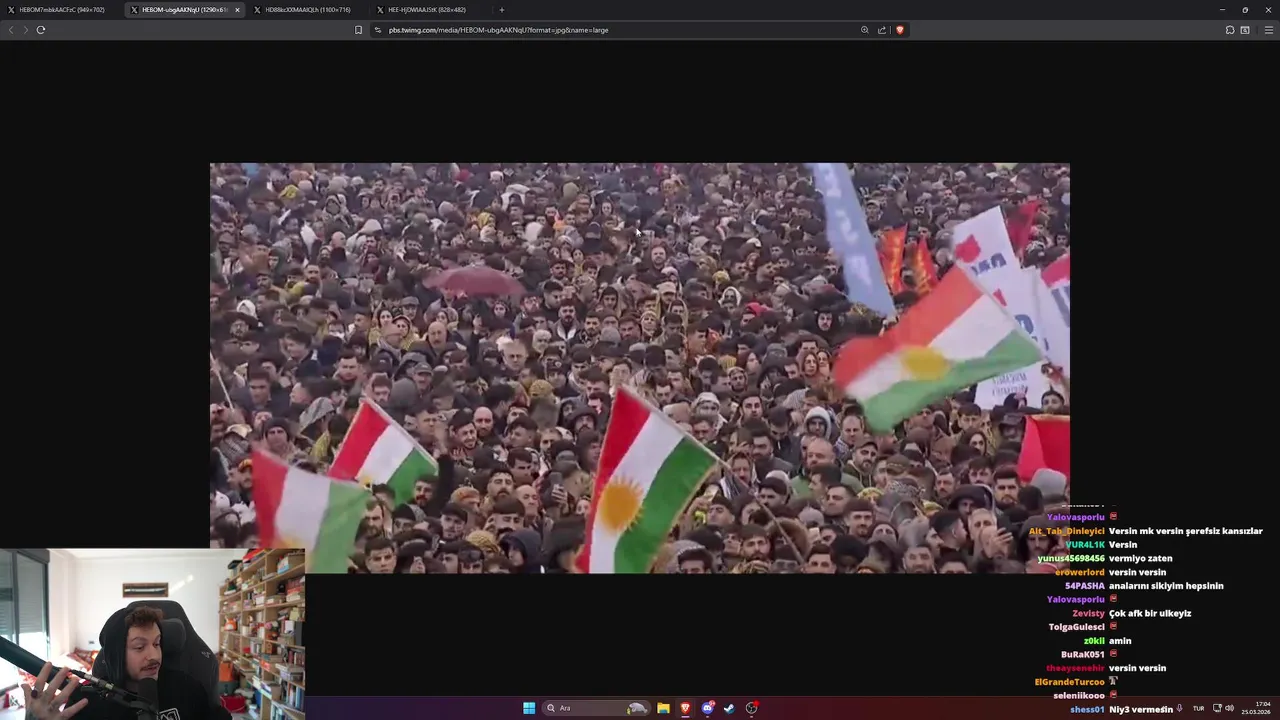Click the crowd photo with flags
Image resolution: width=1280 pixels, height=720 pixels.
[x=640, y=368]
